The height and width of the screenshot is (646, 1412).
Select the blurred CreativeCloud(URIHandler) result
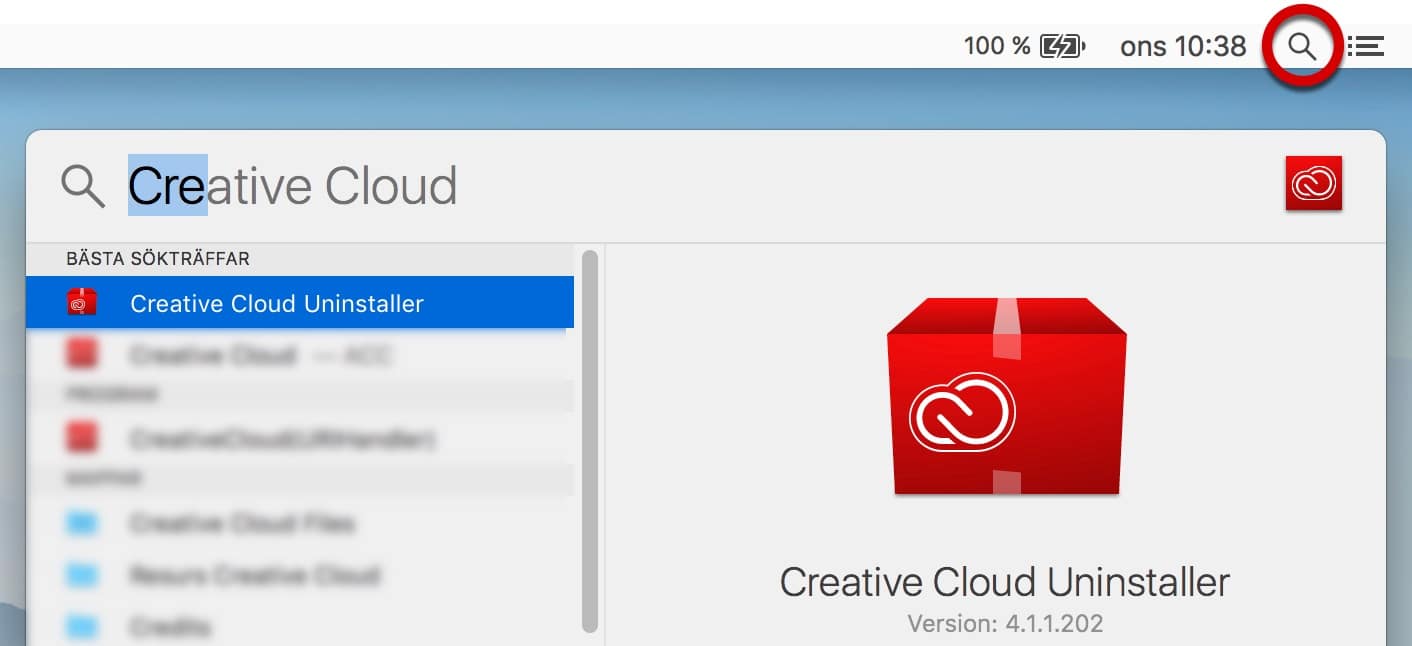pyautogui.click(x=300, y=439)
